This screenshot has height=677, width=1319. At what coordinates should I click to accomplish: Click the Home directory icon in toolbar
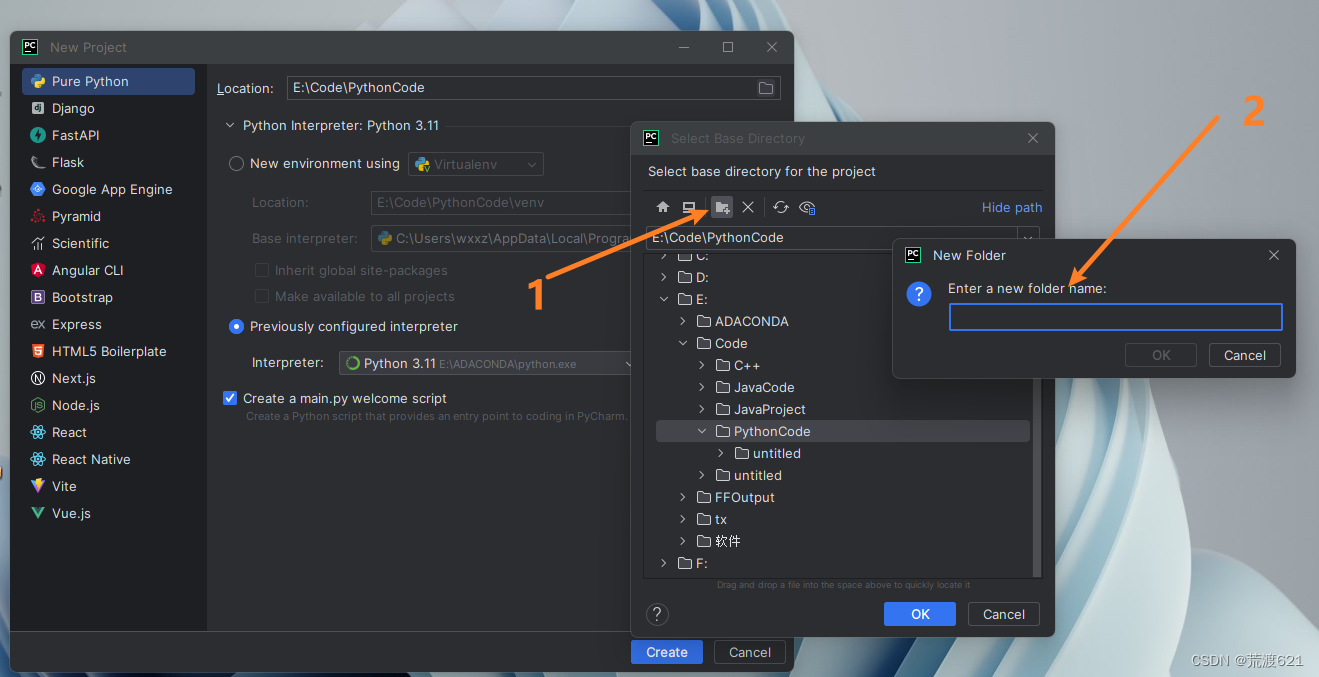click(662, 207)
